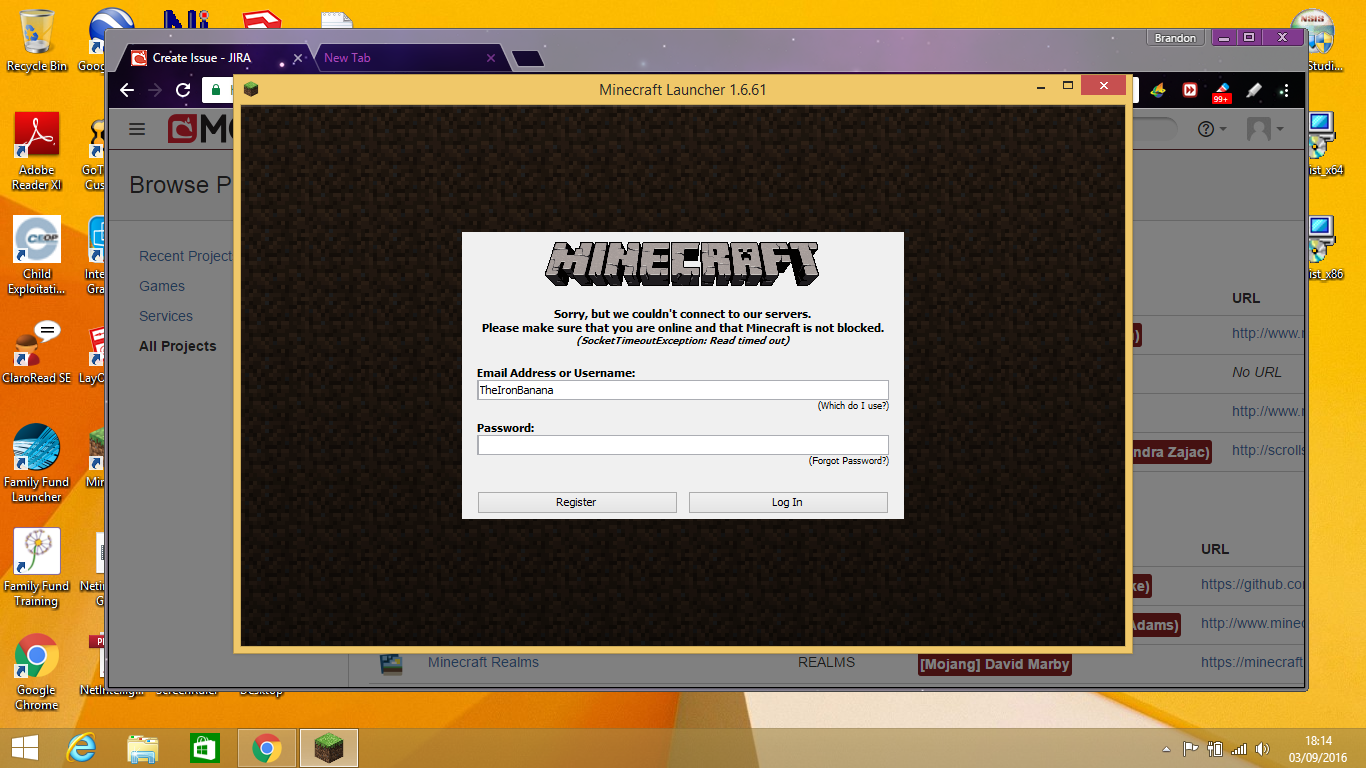Open the JIRA user profile dropdown

tap(1265, 129)
